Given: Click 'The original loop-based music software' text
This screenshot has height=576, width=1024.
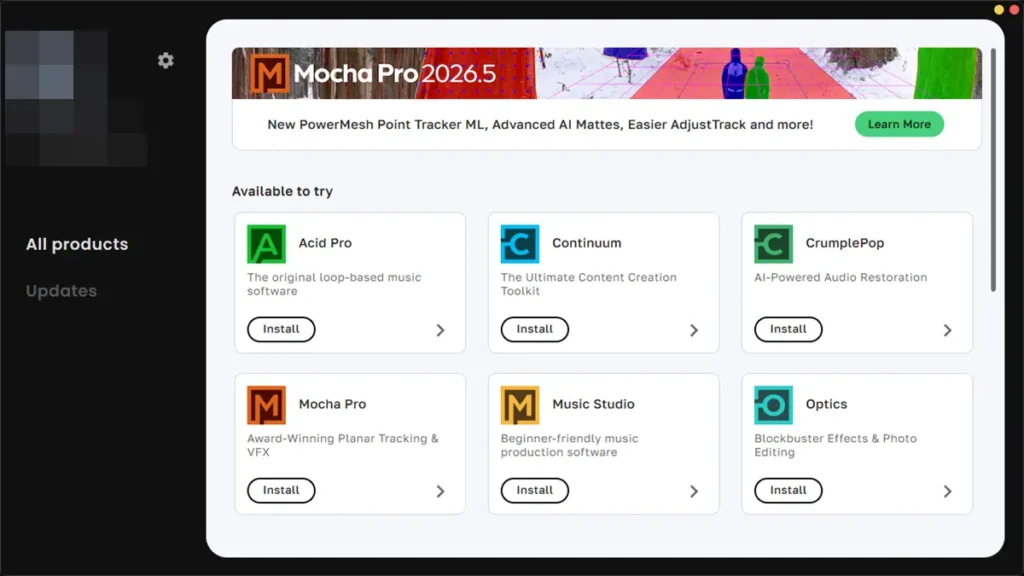Looking at the screenshot, I should point(334,284).
